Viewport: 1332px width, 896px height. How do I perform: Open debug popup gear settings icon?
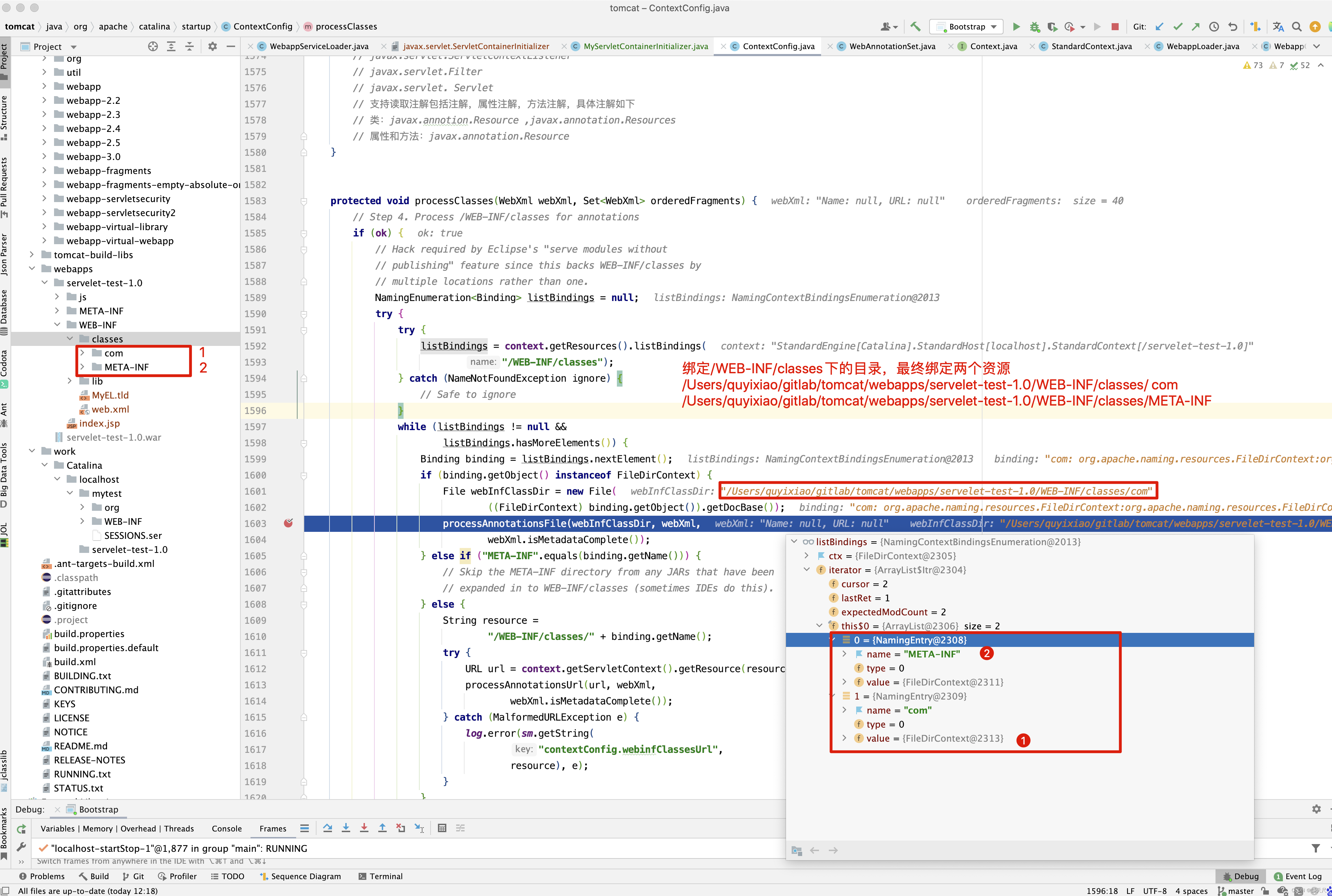pos(1316,809)
